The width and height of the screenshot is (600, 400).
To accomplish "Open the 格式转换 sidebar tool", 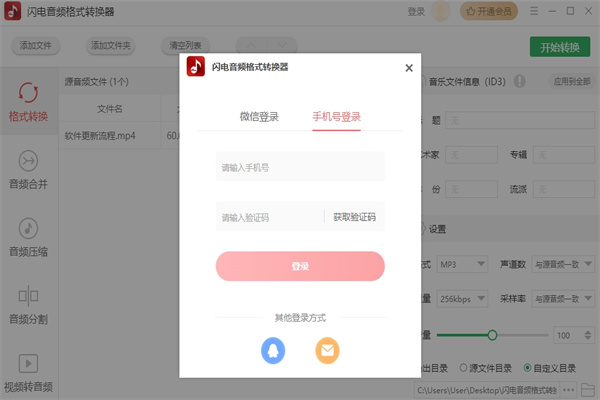I will (28, 102).
